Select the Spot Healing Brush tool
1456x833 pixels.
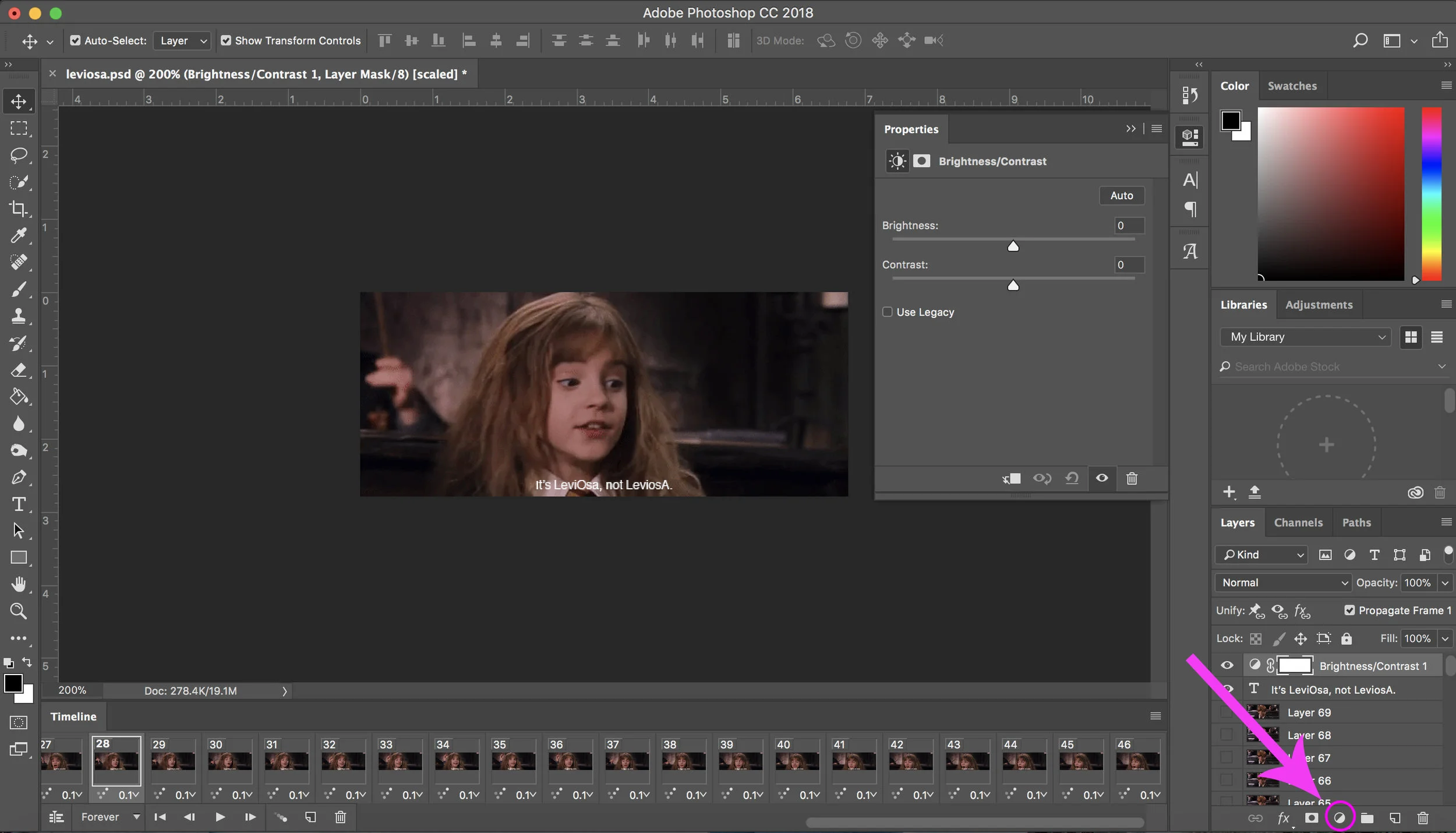tap(19, 262)
